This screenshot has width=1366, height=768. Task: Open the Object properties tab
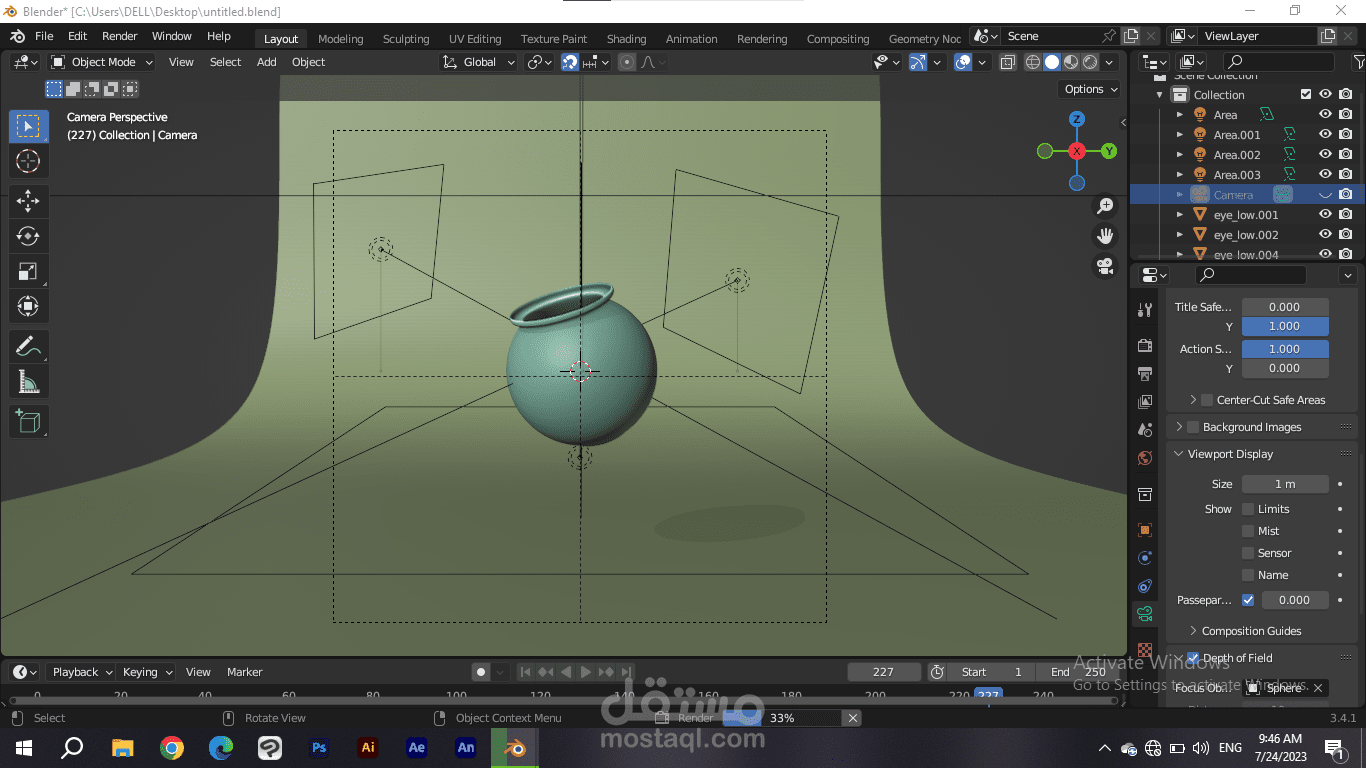click(x=1145, y=530)
